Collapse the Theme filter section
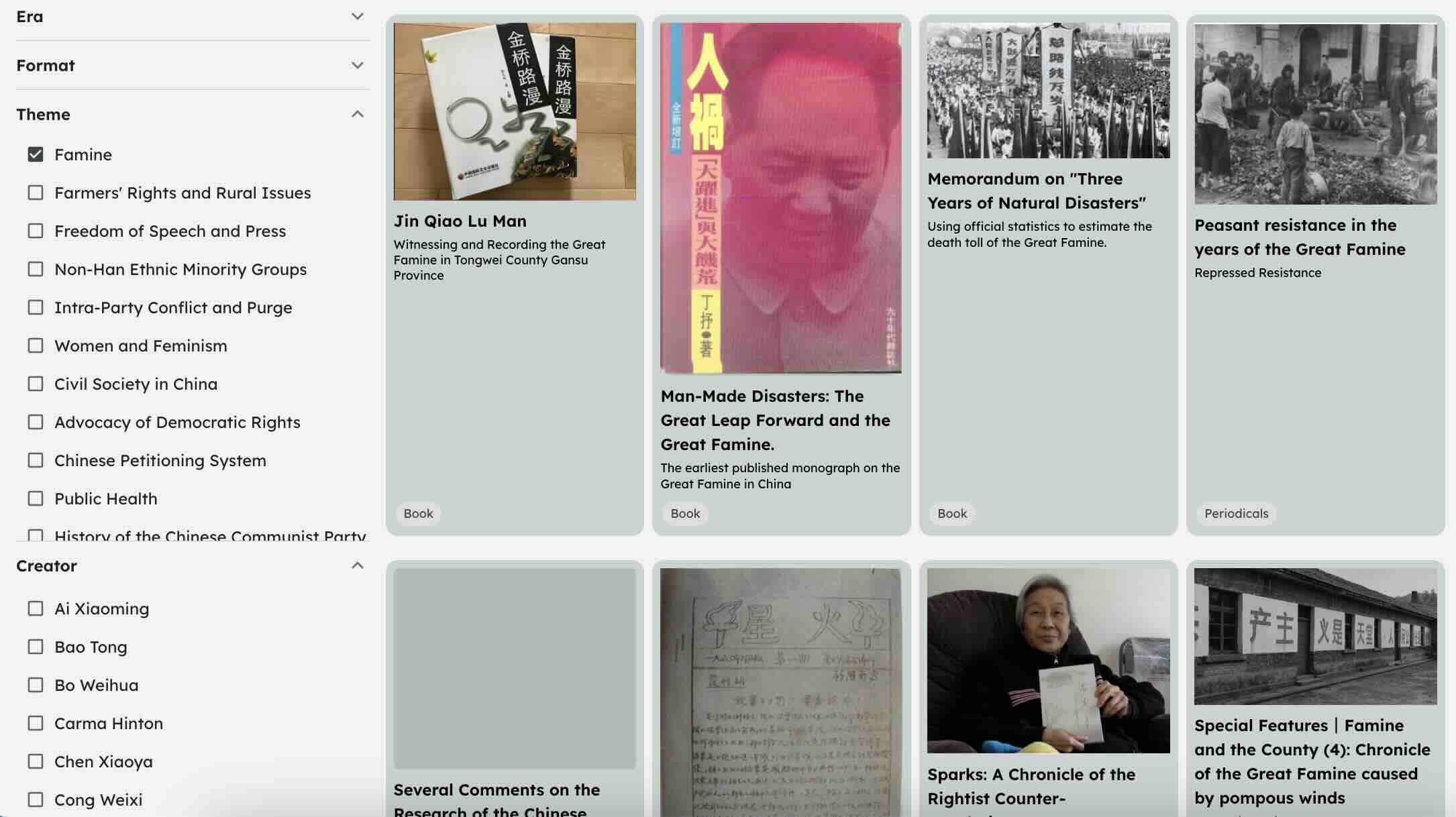1456x817 pixels. tap(193, 114)
